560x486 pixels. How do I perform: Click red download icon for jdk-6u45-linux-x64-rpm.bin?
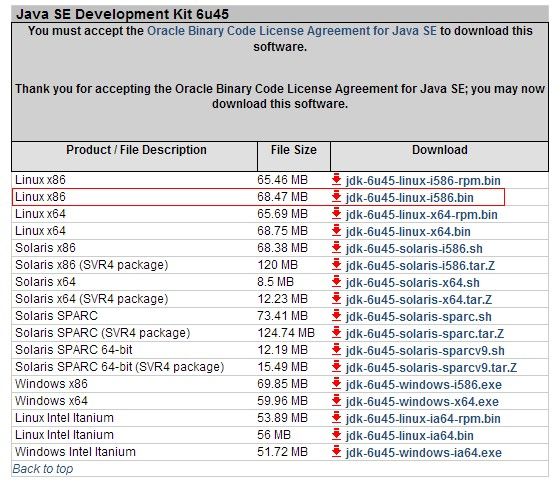point(336,214)
